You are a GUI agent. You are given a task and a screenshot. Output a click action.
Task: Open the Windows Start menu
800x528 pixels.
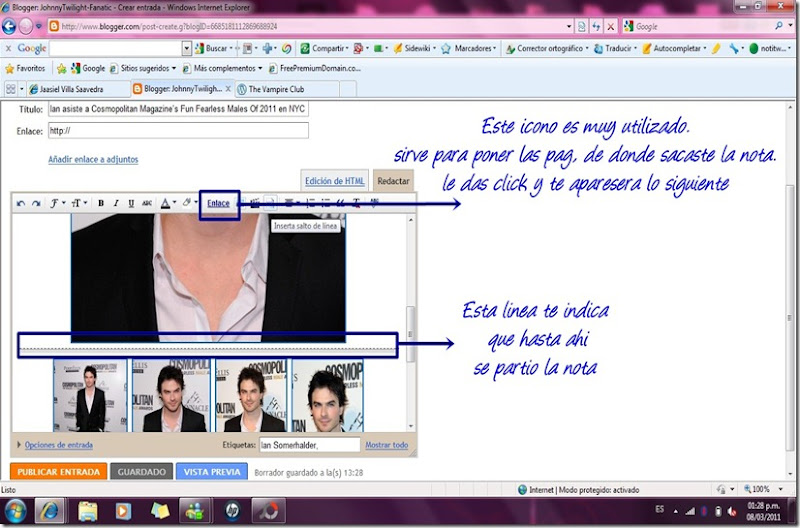coord(15,511)
